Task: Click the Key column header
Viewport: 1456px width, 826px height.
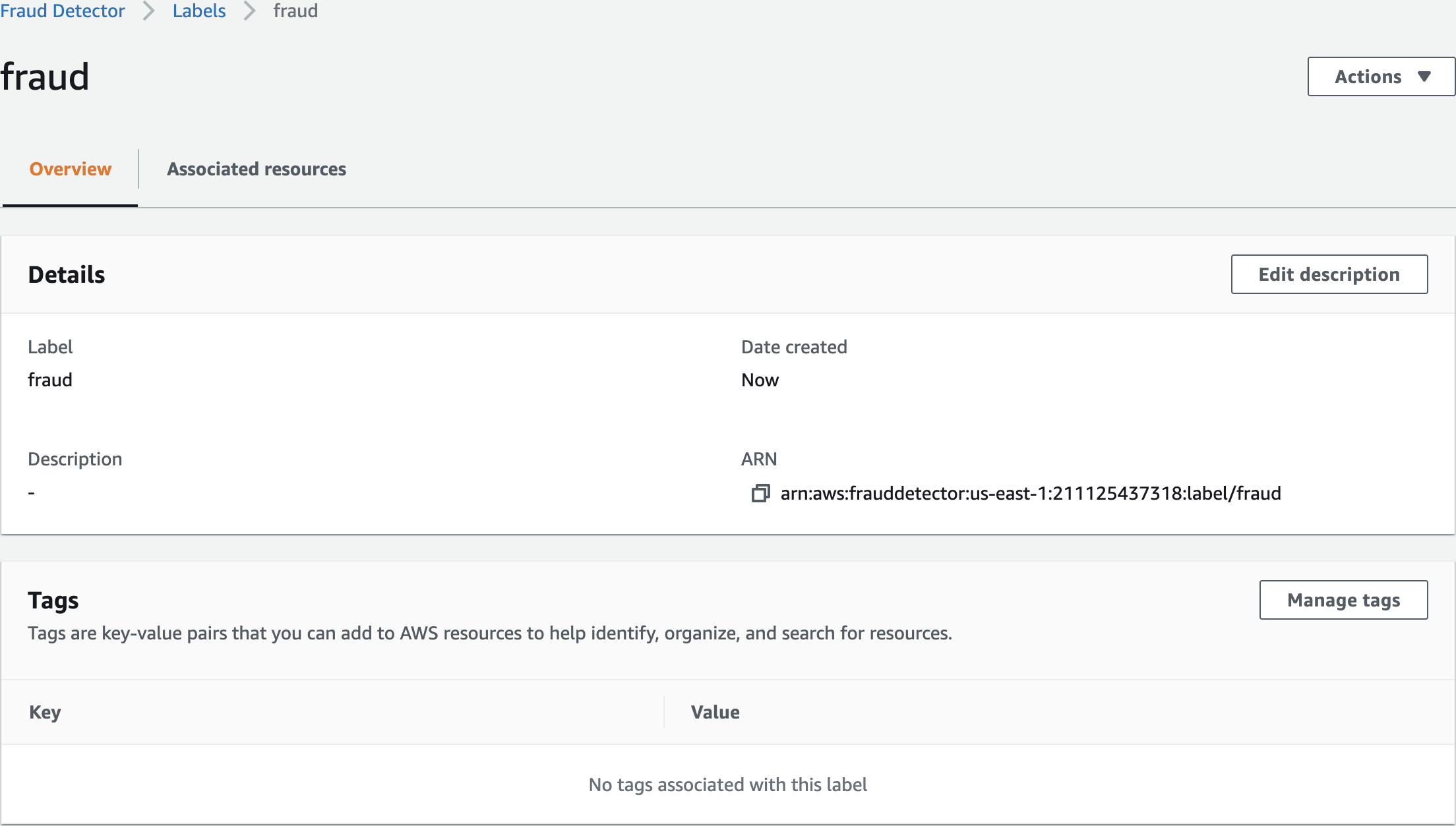Action: click(45, 712)
